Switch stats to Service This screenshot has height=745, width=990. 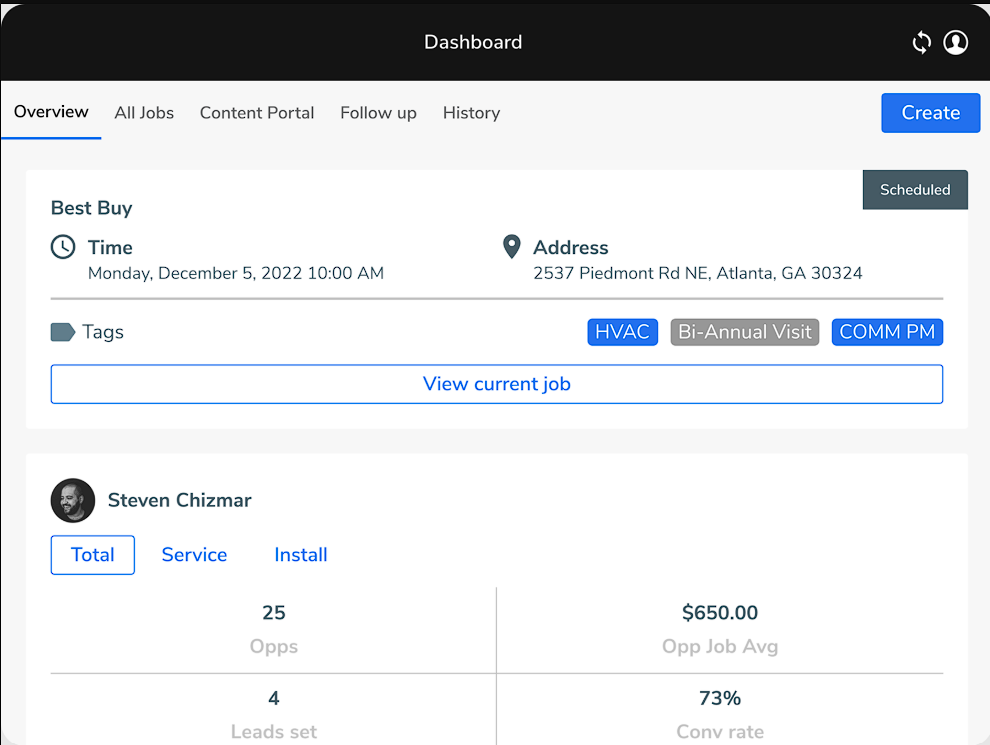click(194, 554)
